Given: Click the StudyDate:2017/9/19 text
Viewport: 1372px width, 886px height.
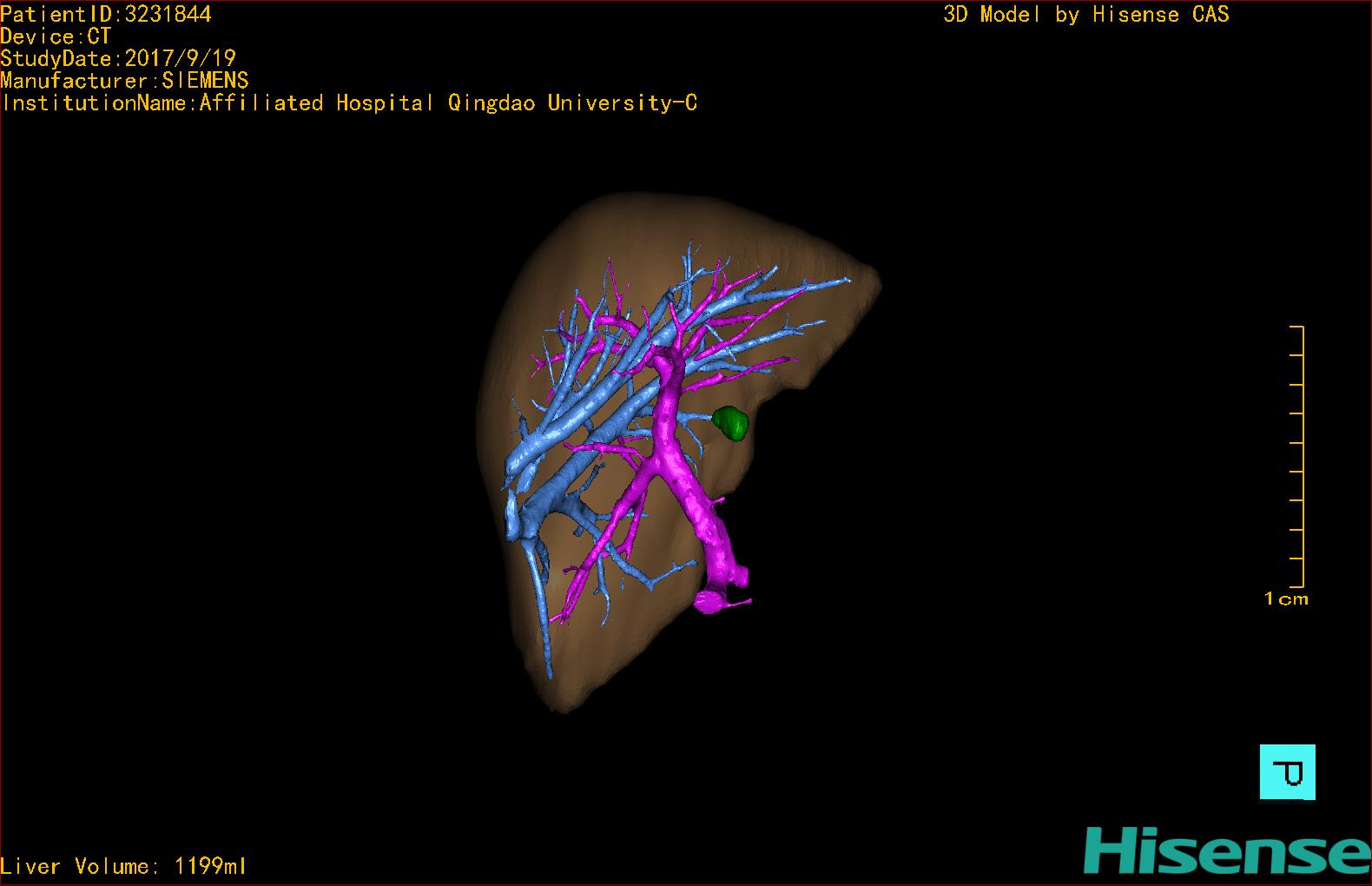Looking at the screenshot, I should (x=118, y=58).
